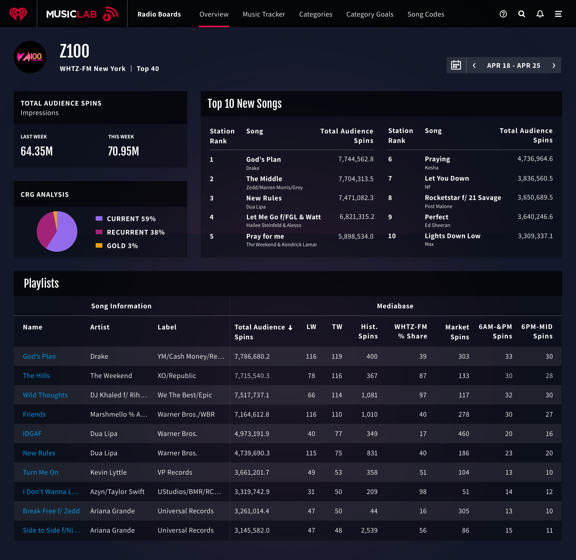This screenshot has height=560, width=576.
Task: Click the WHTZ-FM % Share column header
Action: pyautogui.click(x=411, y=331)
